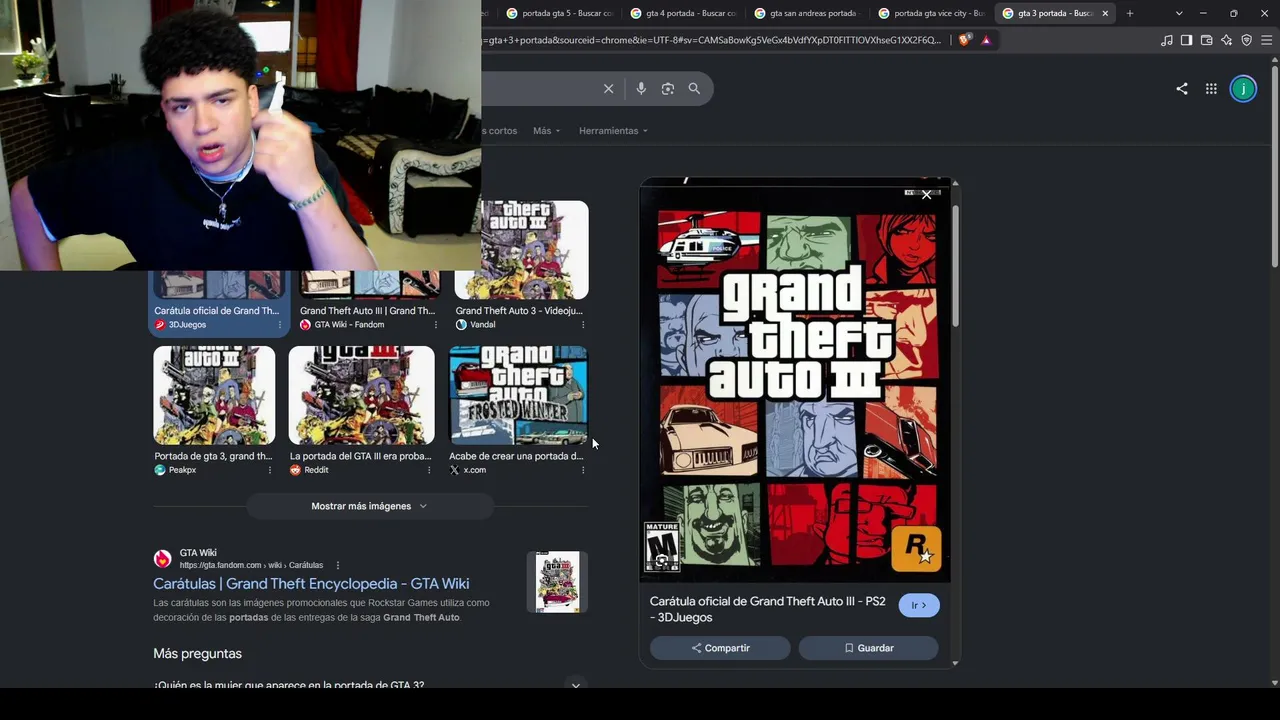This screenshot has width=1280, height=720.
Task: Clear the search box with the X icon
Action: coord(608,89)
